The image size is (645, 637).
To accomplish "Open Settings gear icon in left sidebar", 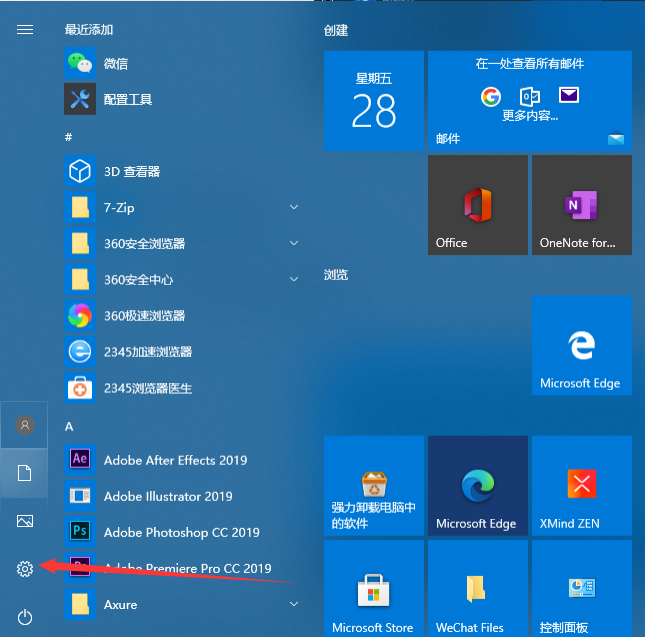I will pyautogui.click(x=25, y=569).
